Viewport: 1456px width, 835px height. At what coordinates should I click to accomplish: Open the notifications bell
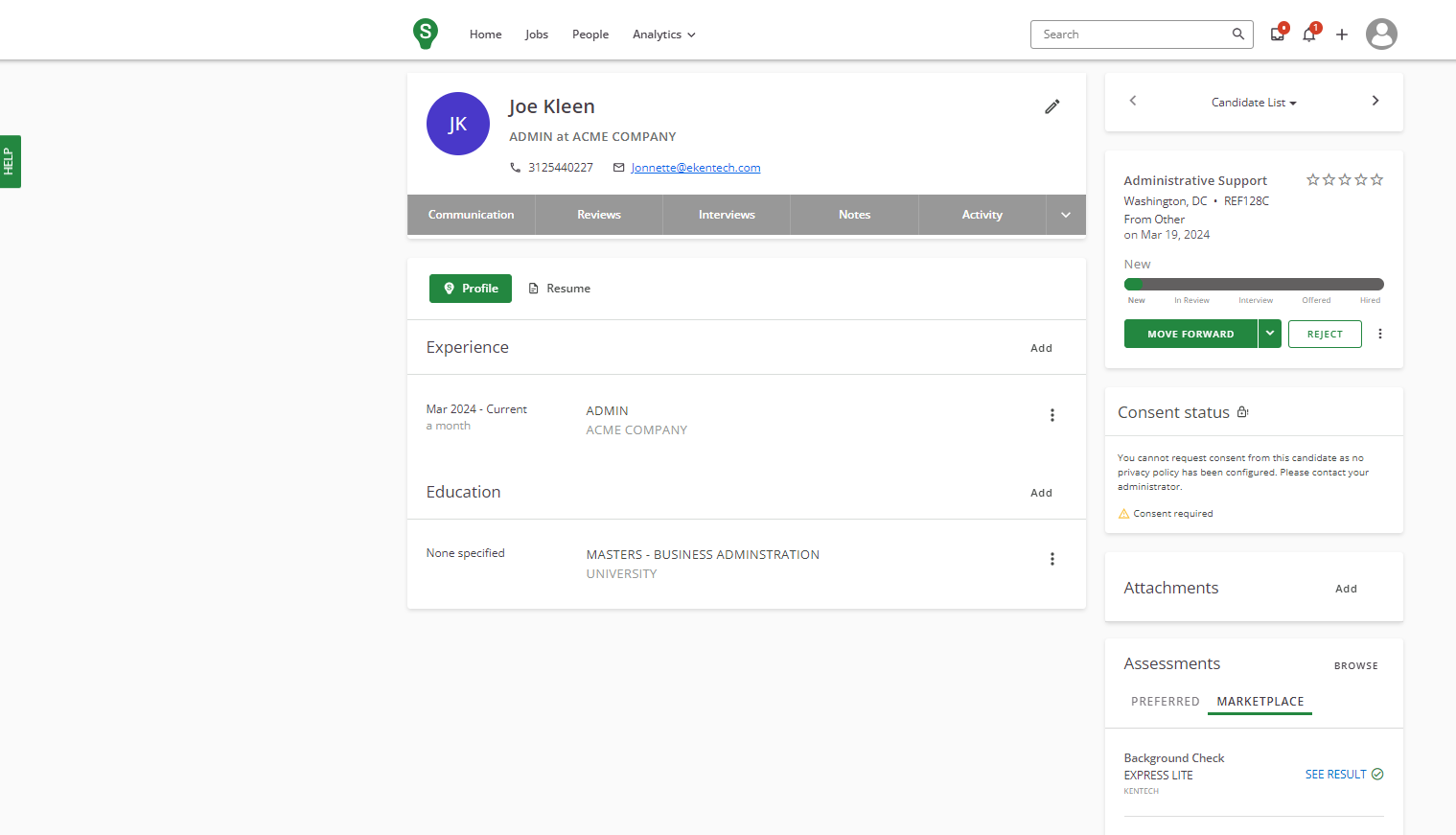(x=1308, y=35)
